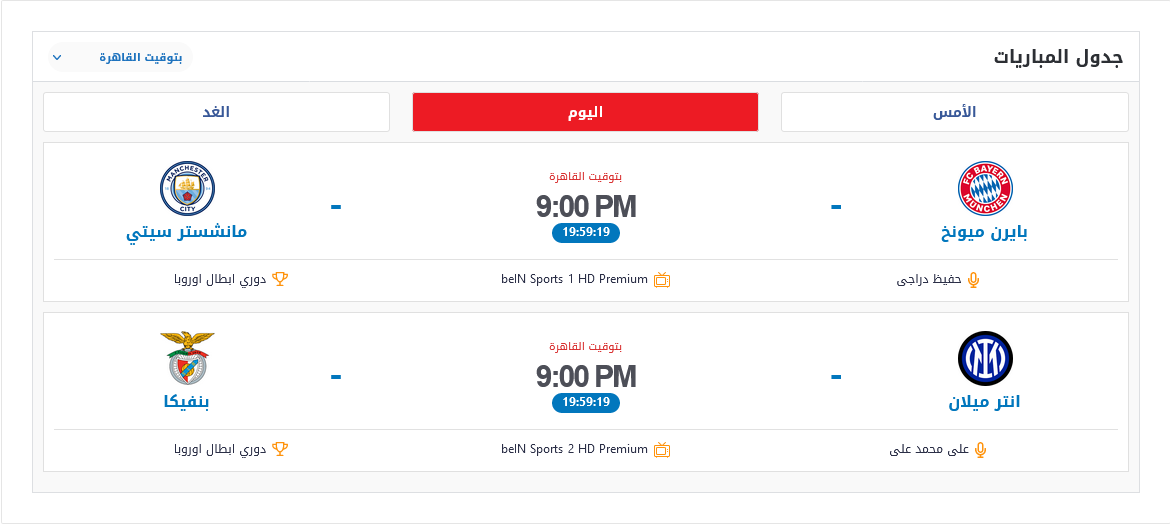Click TV icon next to beIN Sports 1
The image size is (1170, 524).
(662, 280)
